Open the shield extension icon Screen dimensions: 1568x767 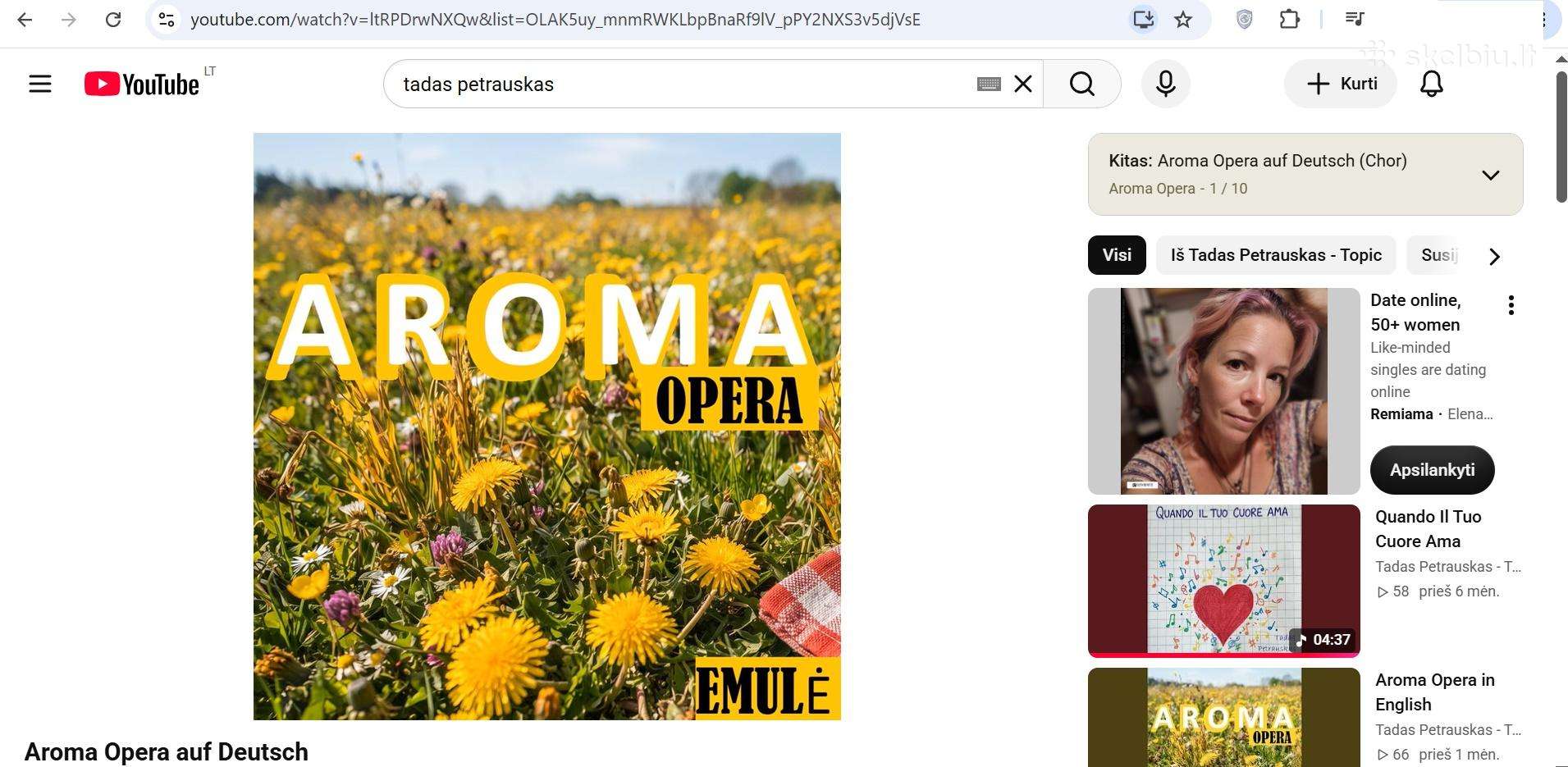coord(1244,19)
